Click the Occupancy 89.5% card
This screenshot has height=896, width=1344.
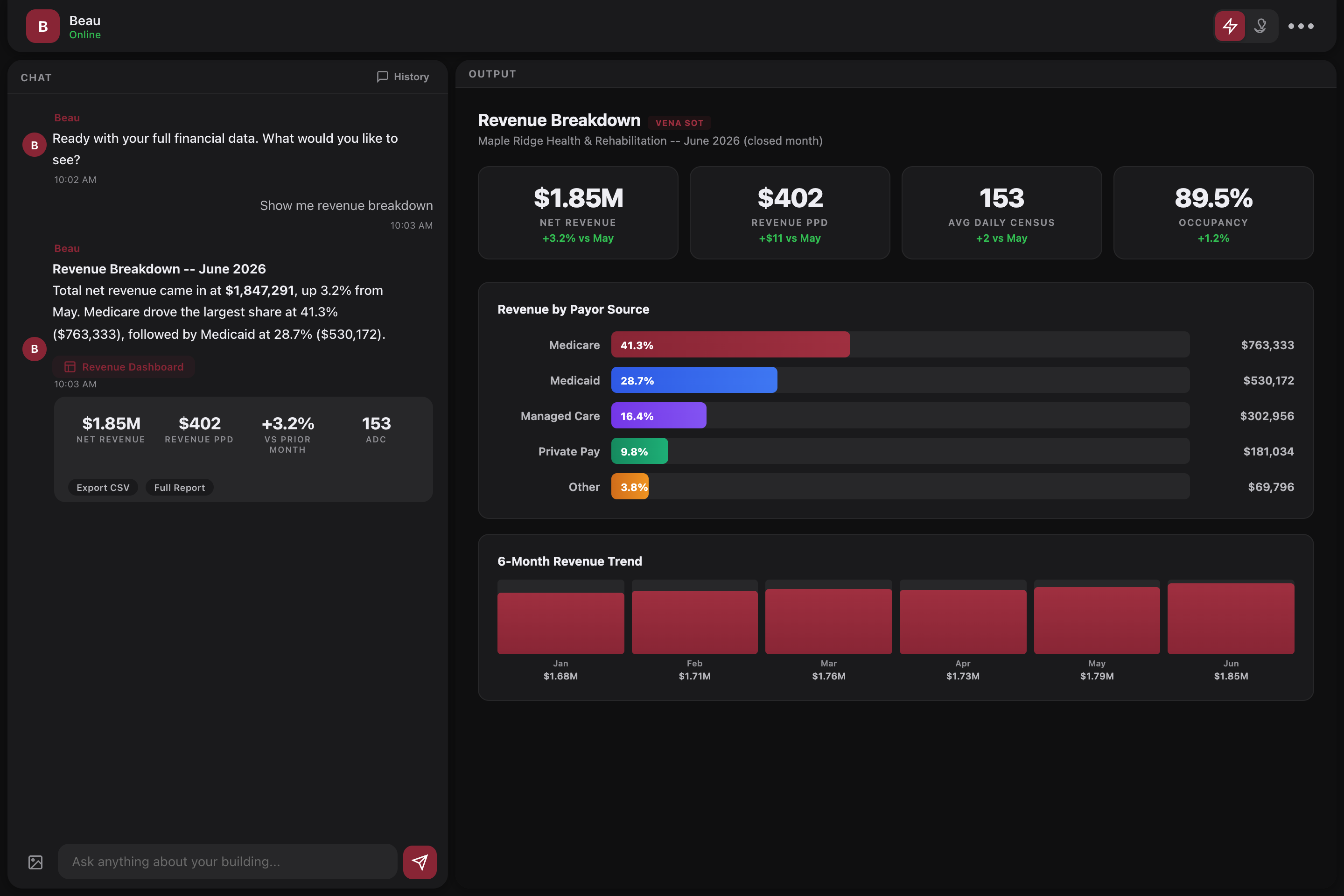(1213, 213)
